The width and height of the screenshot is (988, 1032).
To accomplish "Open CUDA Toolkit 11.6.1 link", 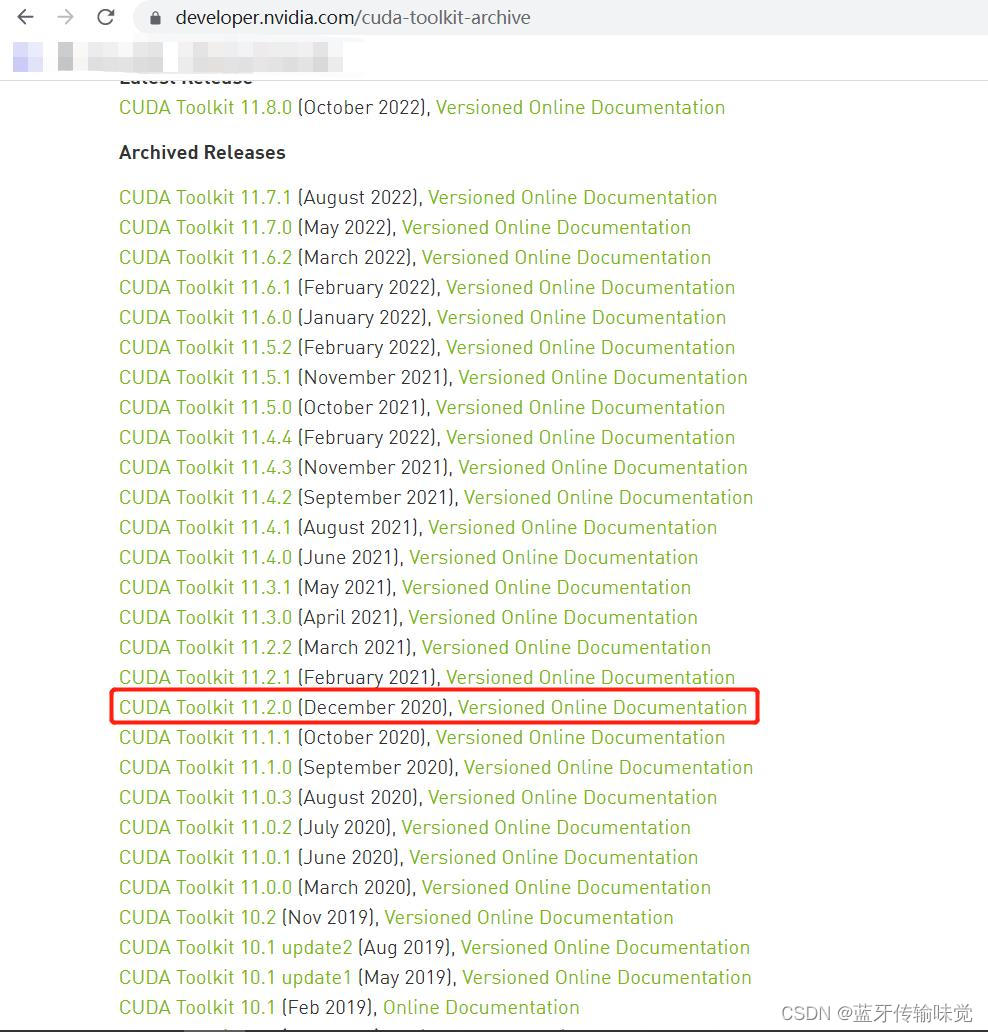I will (205, 288).
